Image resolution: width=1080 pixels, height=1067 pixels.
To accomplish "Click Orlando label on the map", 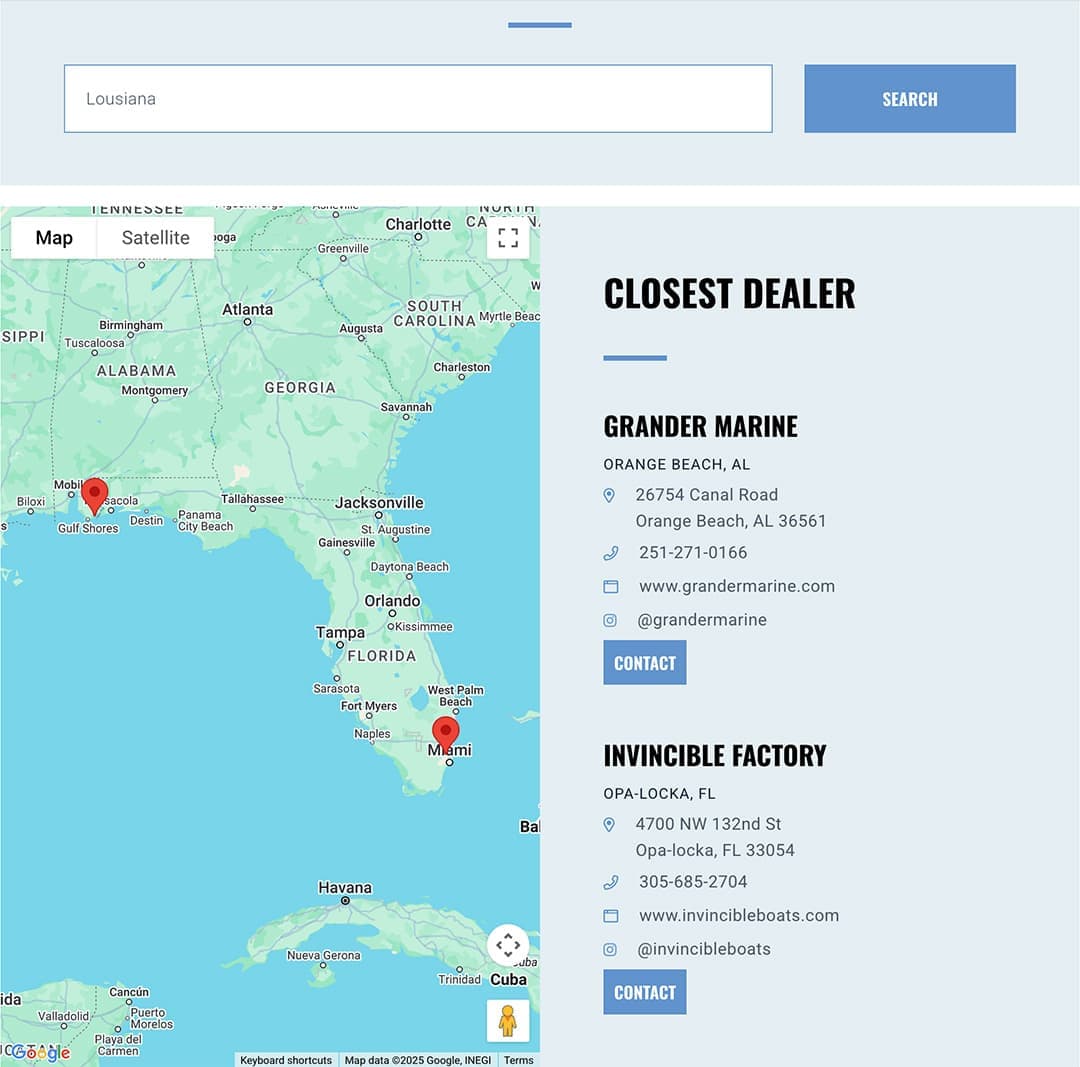I will pyautogui.click(x=392, y=601).
